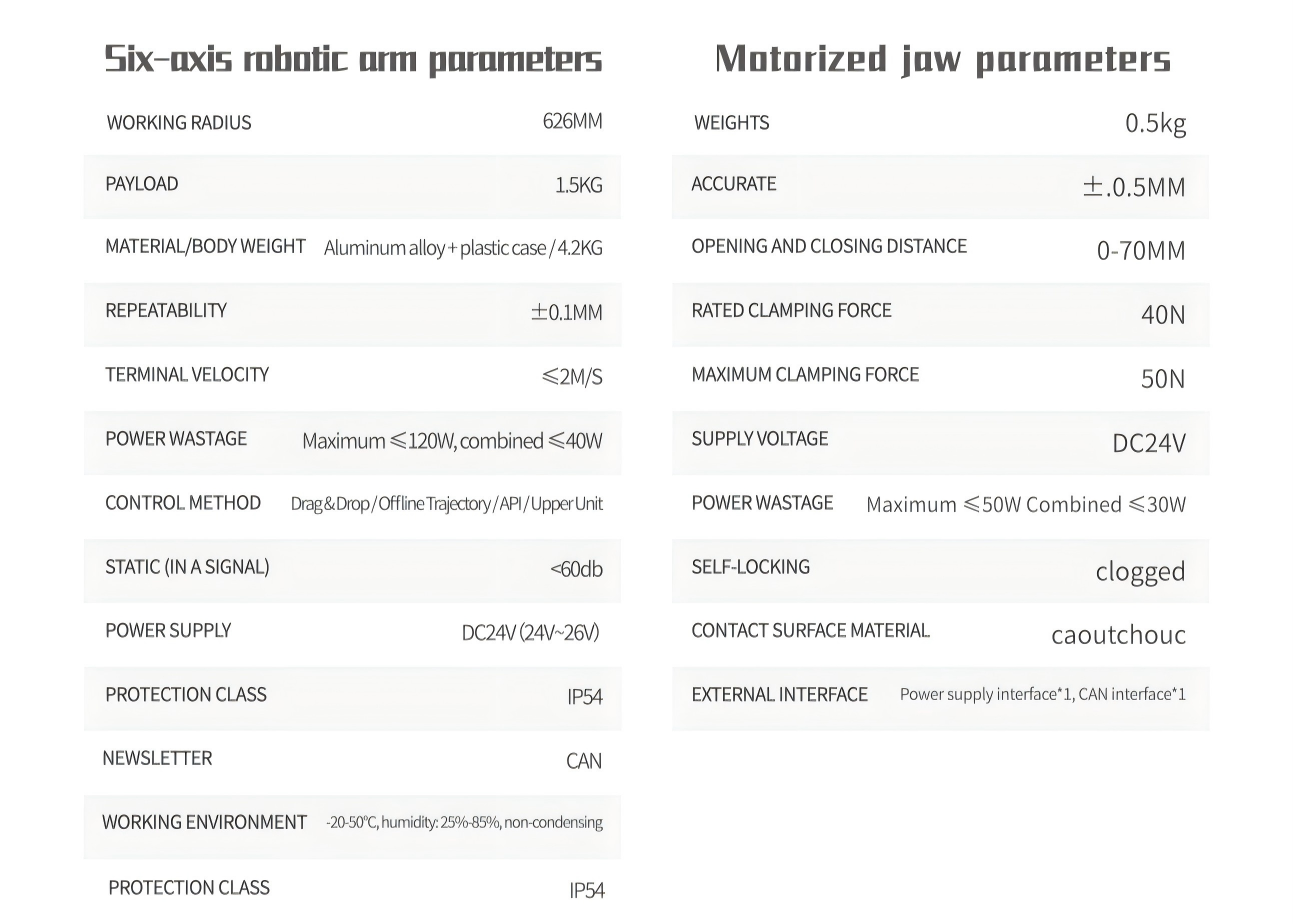Select the WORKING RADIUS label
This screenshot has height=924, width=1293.
pos(178,123)
